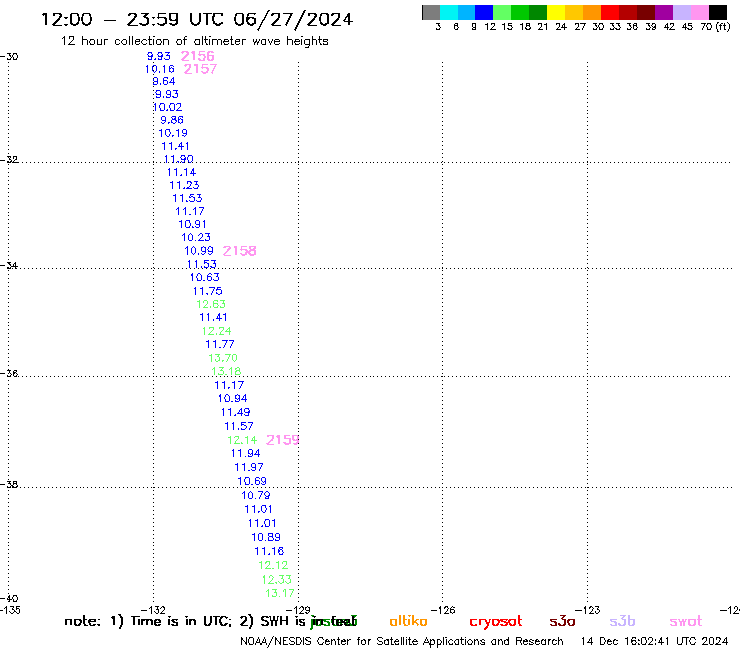This screenshot has height=650, width=740.
Task: Select the subtitle '12 hour collection of altimeter wave heights'
Action: (194, 41)
